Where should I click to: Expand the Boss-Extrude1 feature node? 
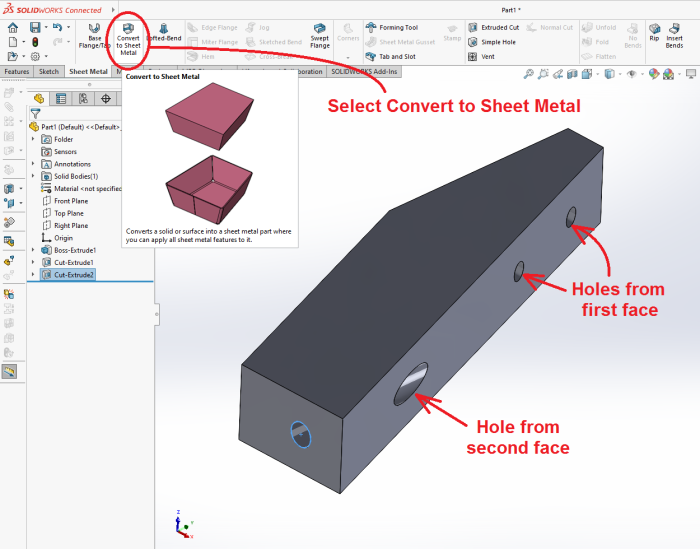pyautogui.click(x=33, y=249)
